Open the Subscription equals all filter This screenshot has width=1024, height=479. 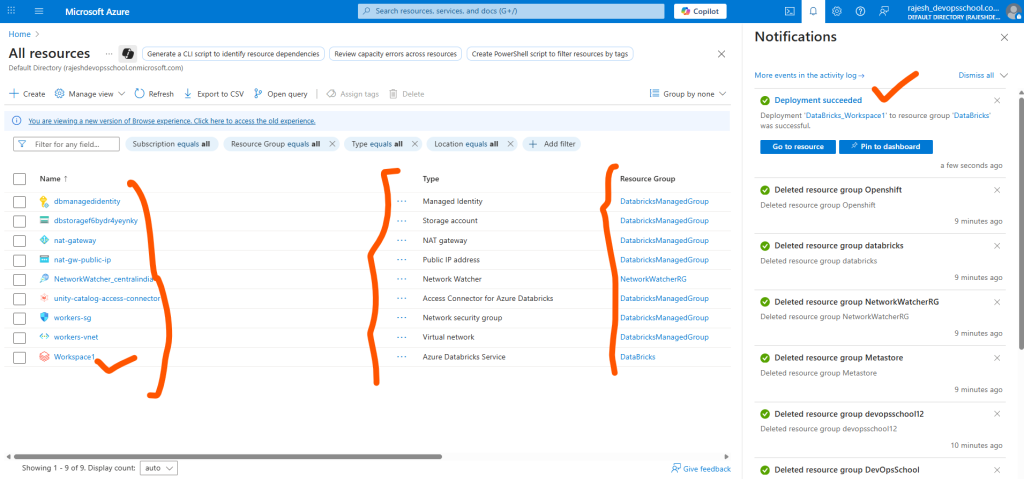point(171,144)
